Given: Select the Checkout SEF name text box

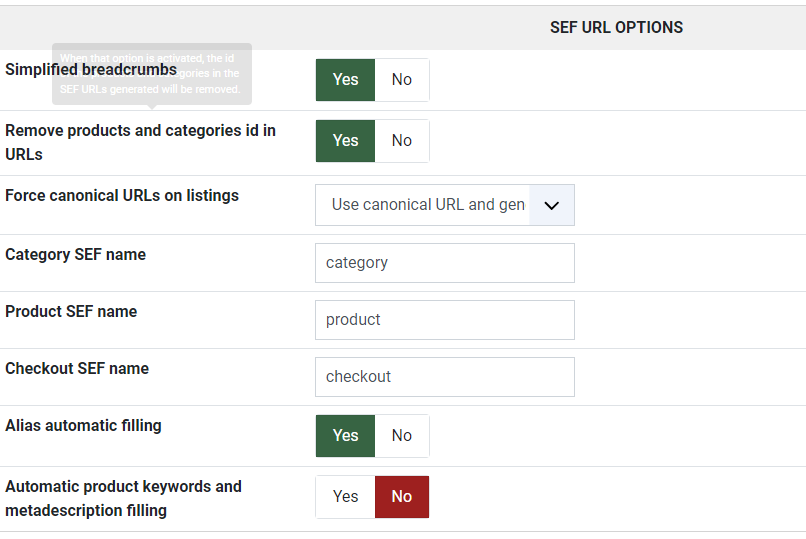Looking at the screenshot, I should 444,377.
